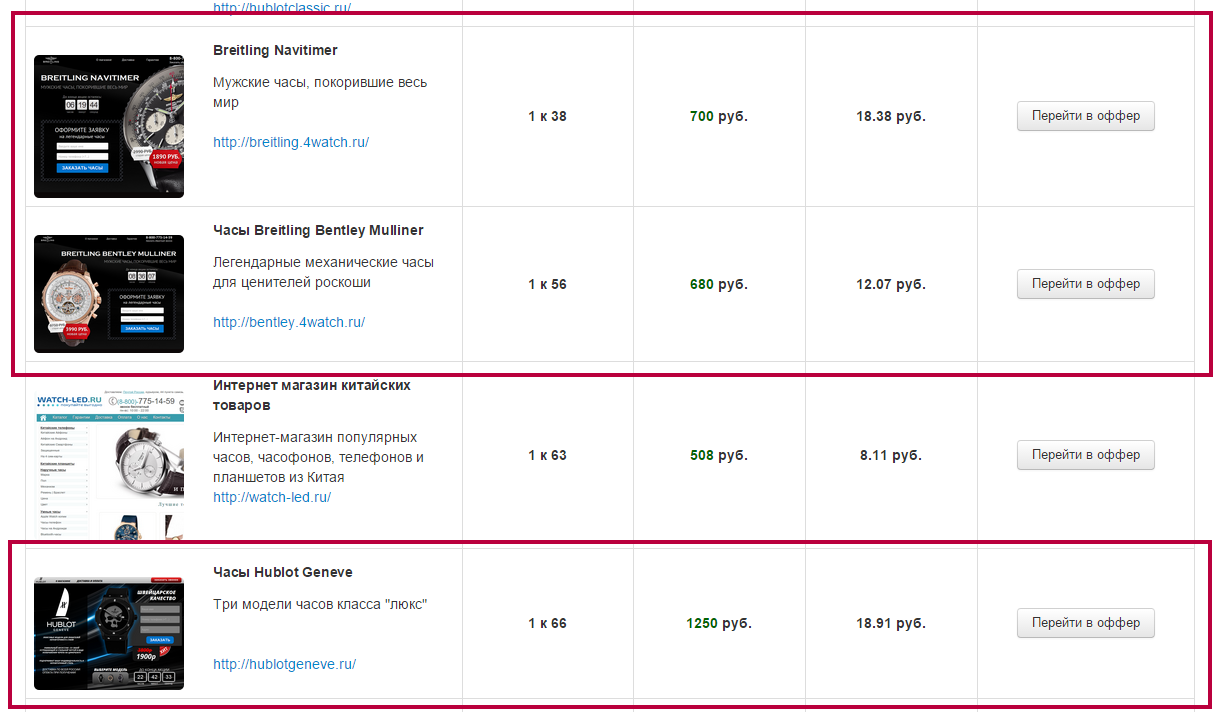Select the 'Часы Hublot Geneve' title
Screen dimensions: 1221x712
(283, 572)
